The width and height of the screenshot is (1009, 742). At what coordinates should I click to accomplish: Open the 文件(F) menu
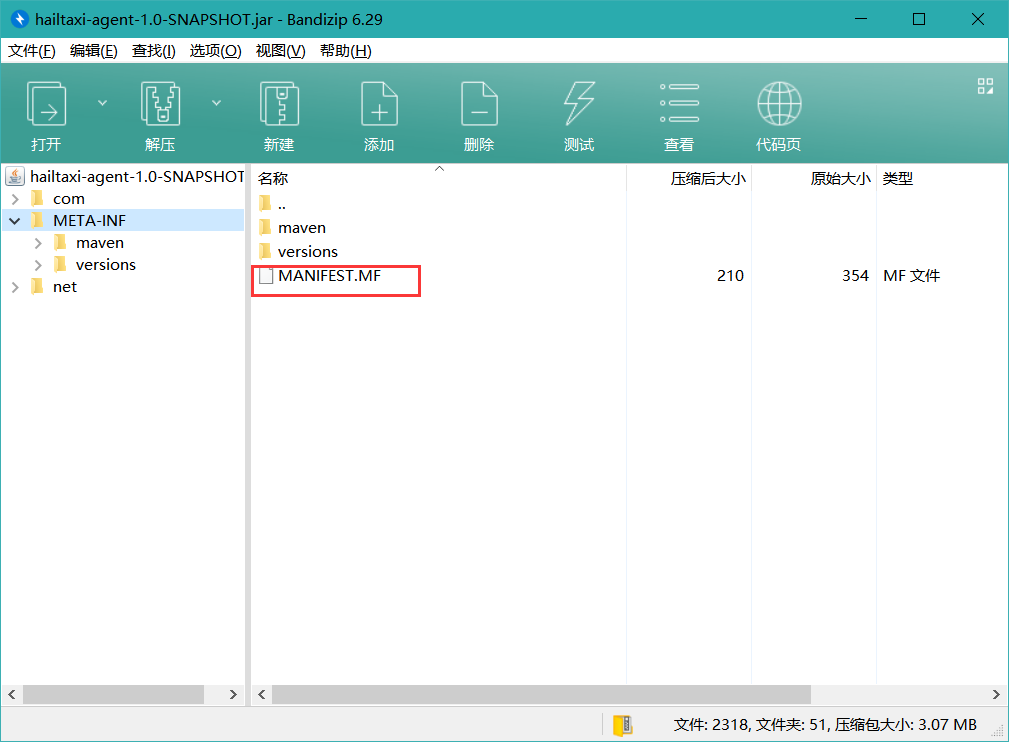tap(32, 51)
